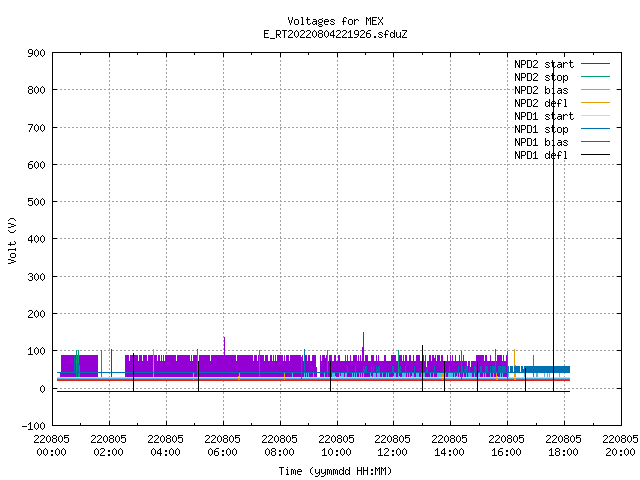Image resolution: width=640 pixels, height=480 pixels.
Task: Click the 'NPD2 start' legend label
Action: click(544, 64)
